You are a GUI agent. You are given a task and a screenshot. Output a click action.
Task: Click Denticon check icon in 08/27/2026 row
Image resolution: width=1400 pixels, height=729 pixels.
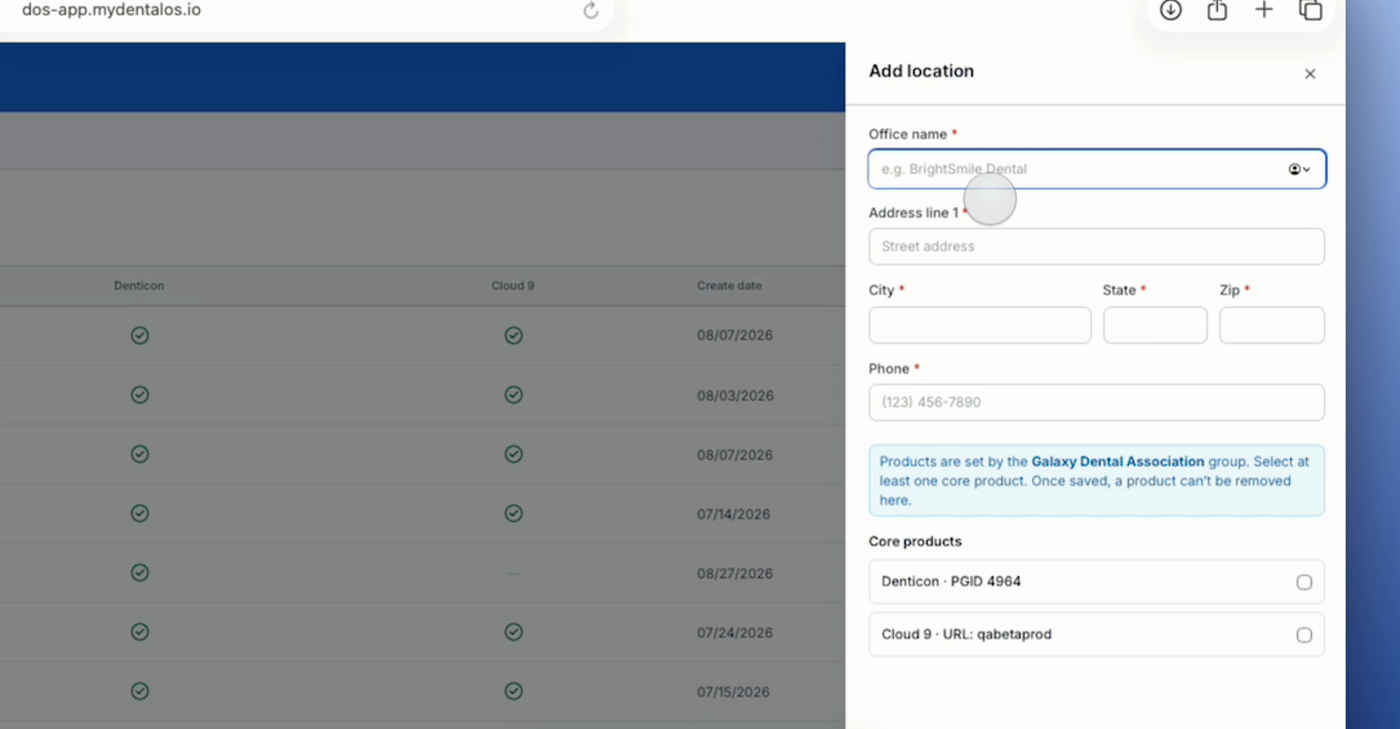[140, 573]
